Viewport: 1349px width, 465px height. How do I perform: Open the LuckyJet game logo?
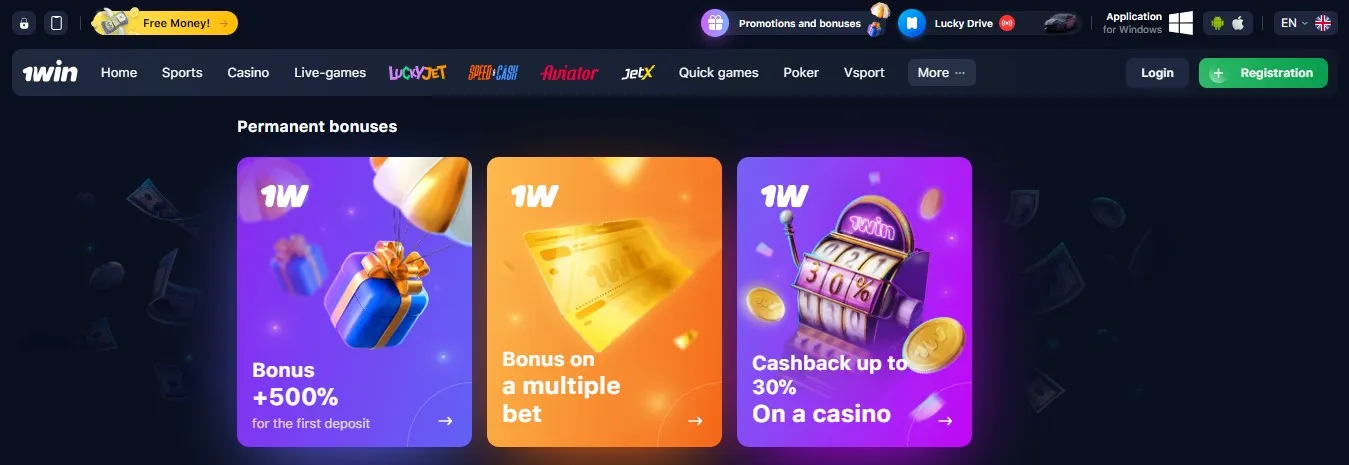point(417,73)
